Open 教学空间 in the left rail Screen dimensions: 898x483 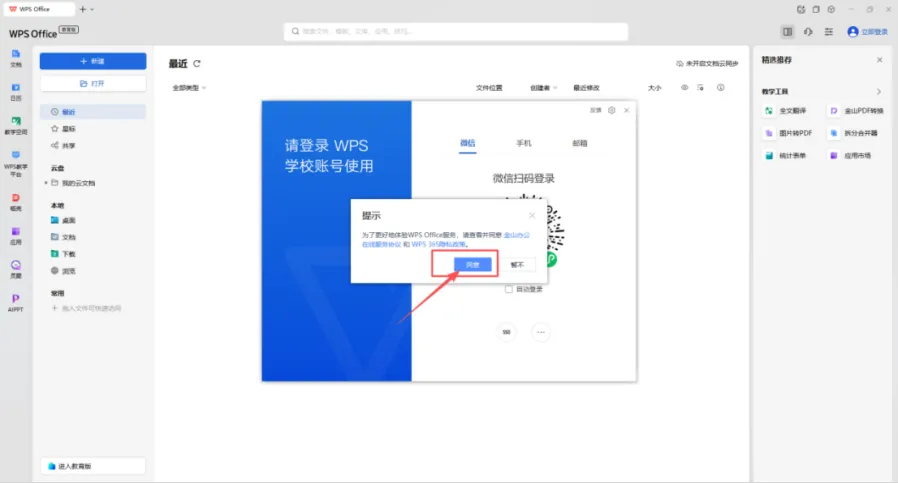[x=15, y=125]
